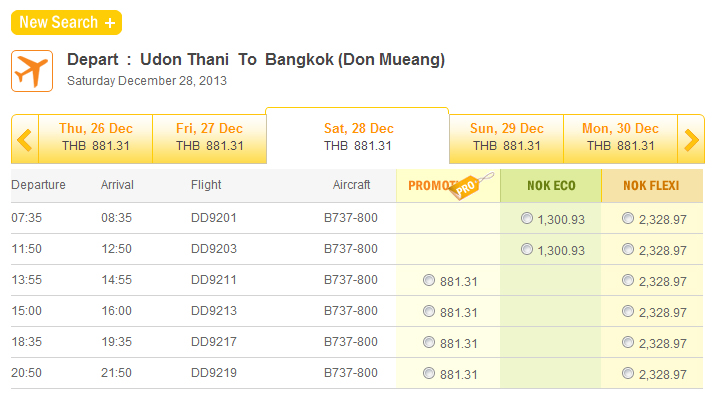Select Nok Eco fare for flight DD9203
Screen dimensions: 721x404
pyautogui.click(x=527, y=249)
